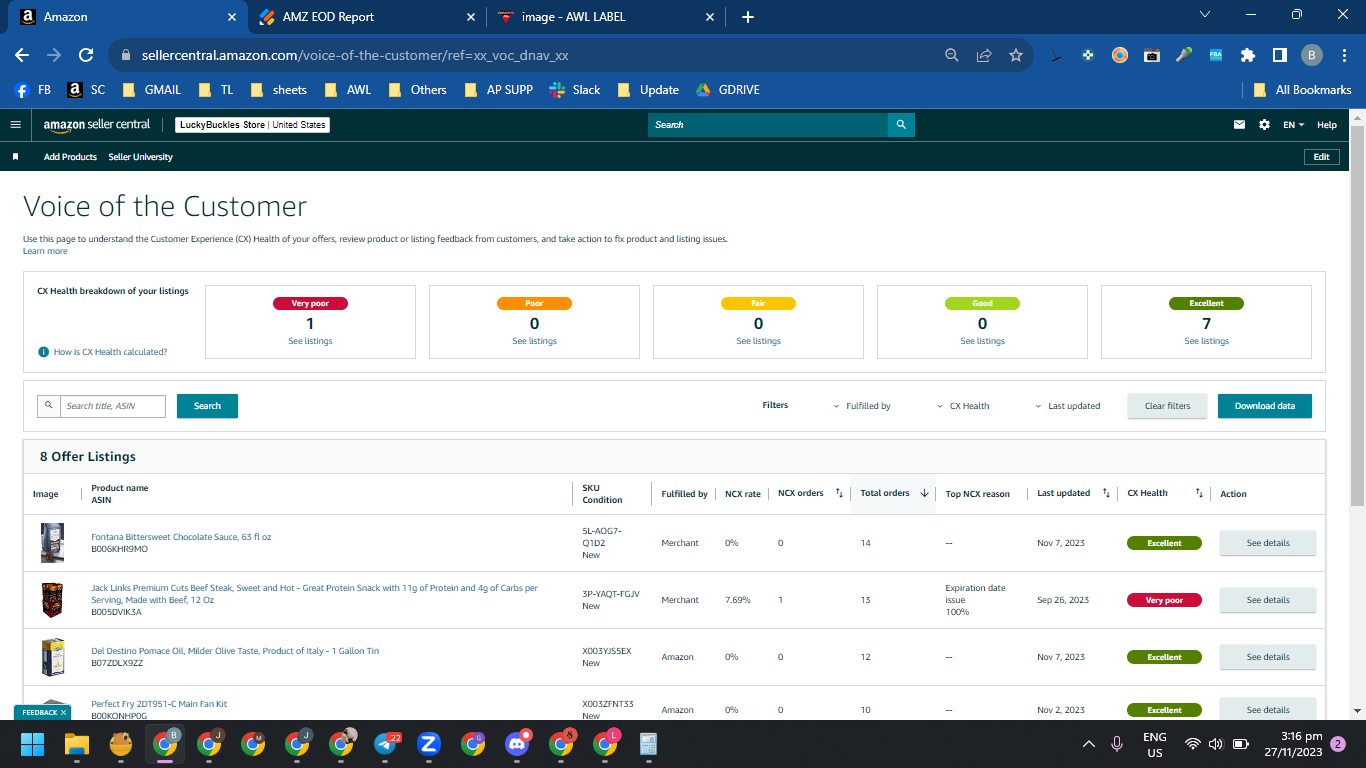This screenshot has height=768, width=1366.
Task: Close the FEEDBACK tab
Action: point(64,713)
